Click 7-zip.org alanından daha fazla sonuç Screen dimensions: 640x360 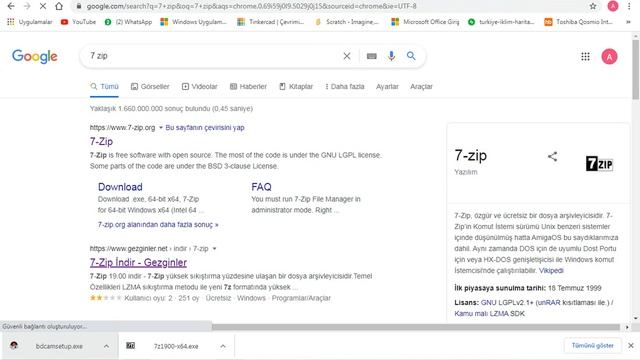[x=158, y=224]
